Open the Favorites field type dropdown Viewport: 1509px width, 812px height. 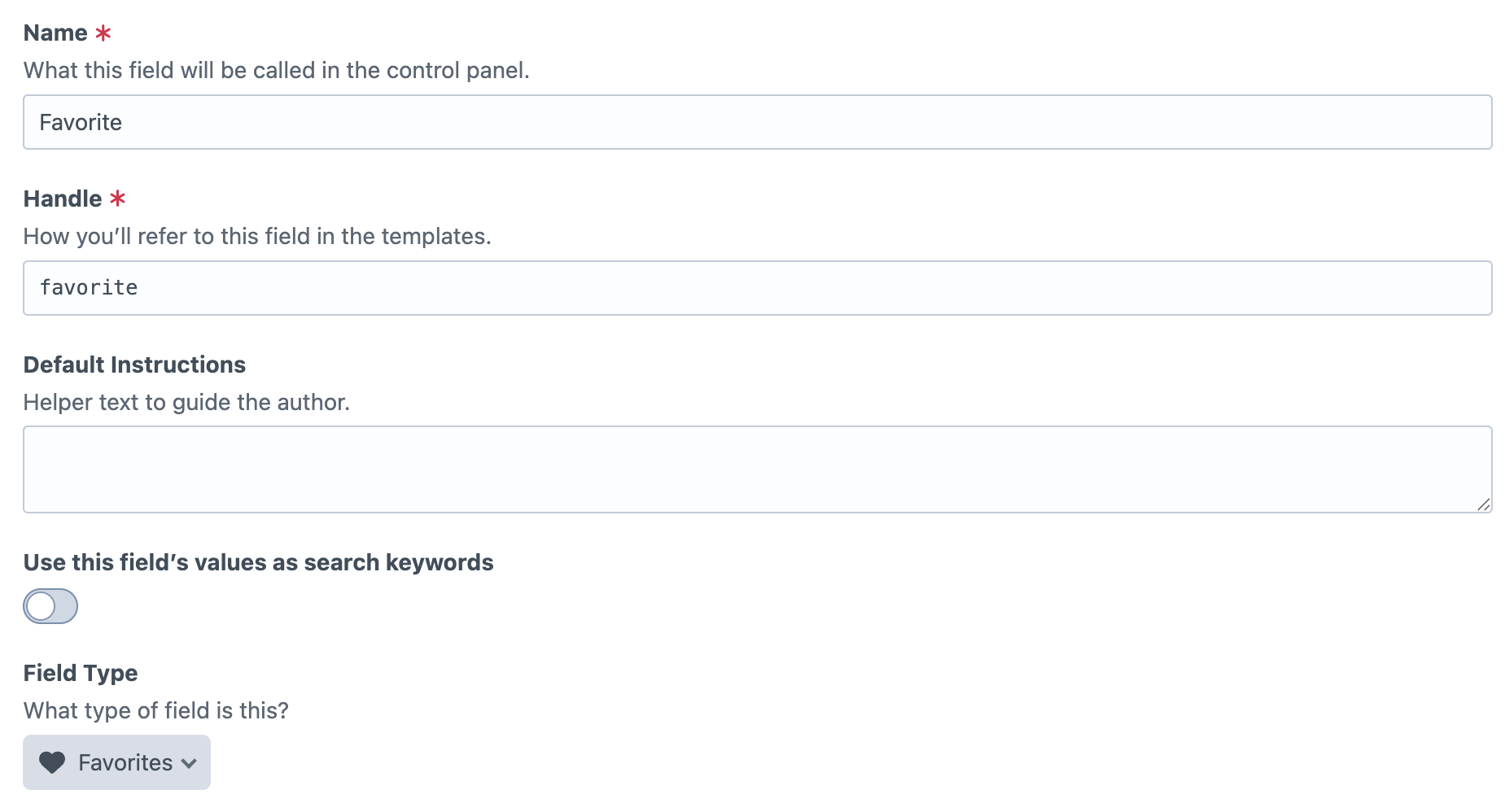coord(116,762)
